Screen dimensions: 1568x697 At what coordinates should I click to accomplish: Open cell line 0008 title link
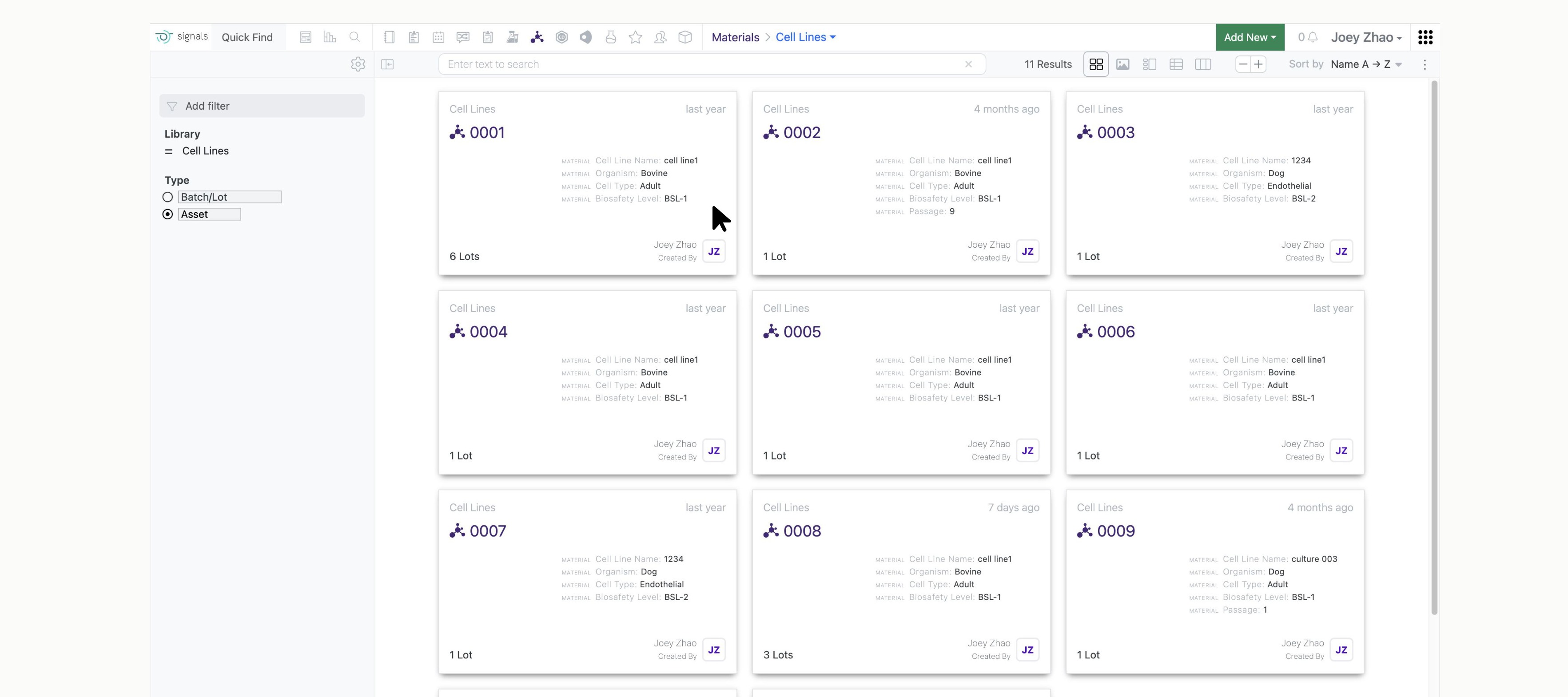(x=802, y=531)
